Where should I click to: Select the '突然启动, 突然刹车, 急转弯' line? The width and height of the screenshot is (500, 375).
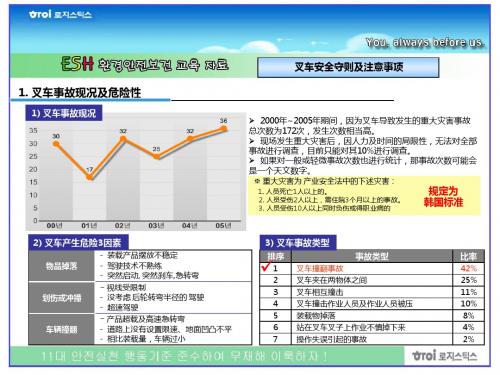point(149,276)
